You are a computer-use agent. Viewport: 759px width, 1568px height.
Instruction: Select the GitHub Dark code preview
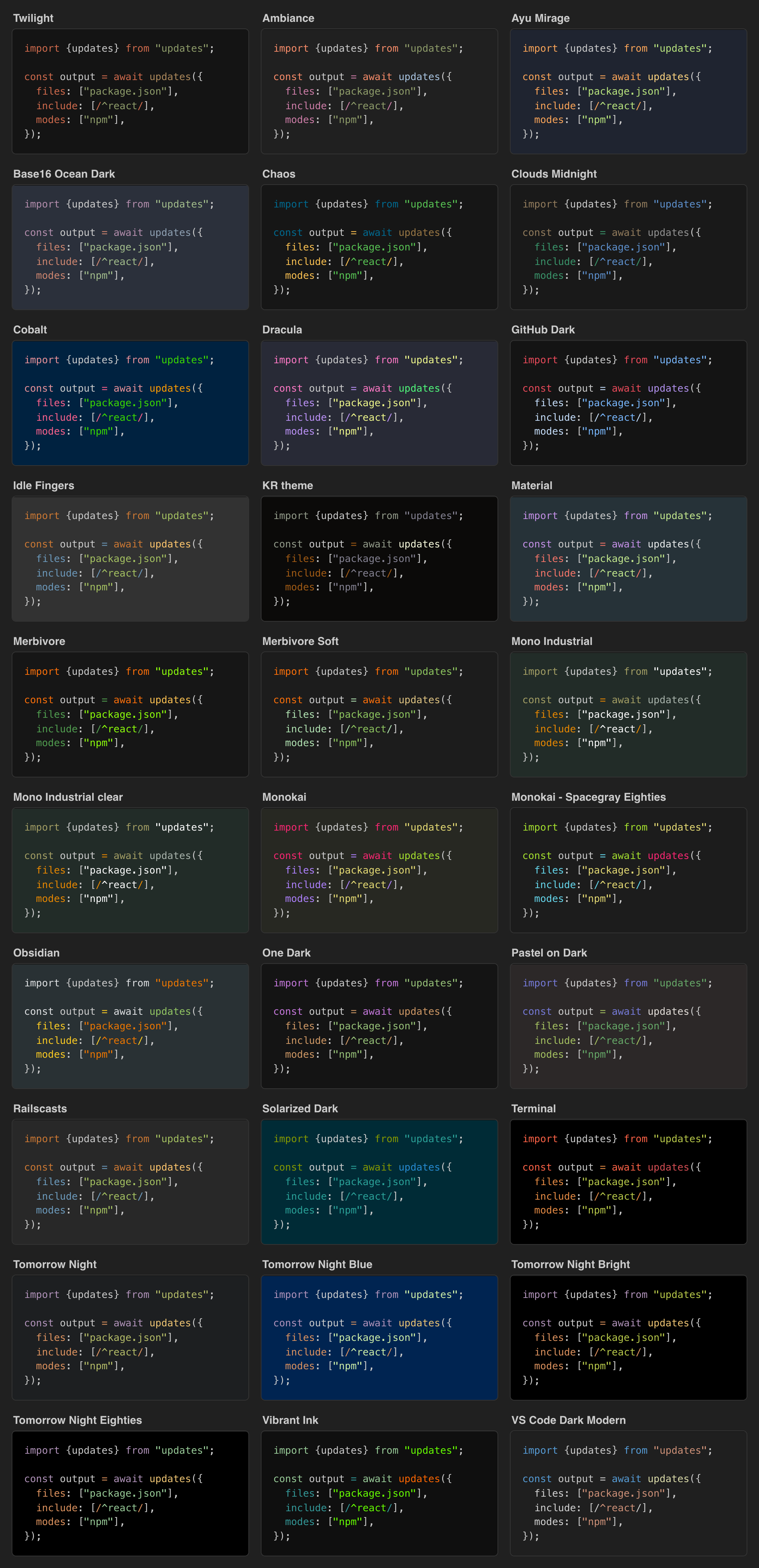(629, 403)
